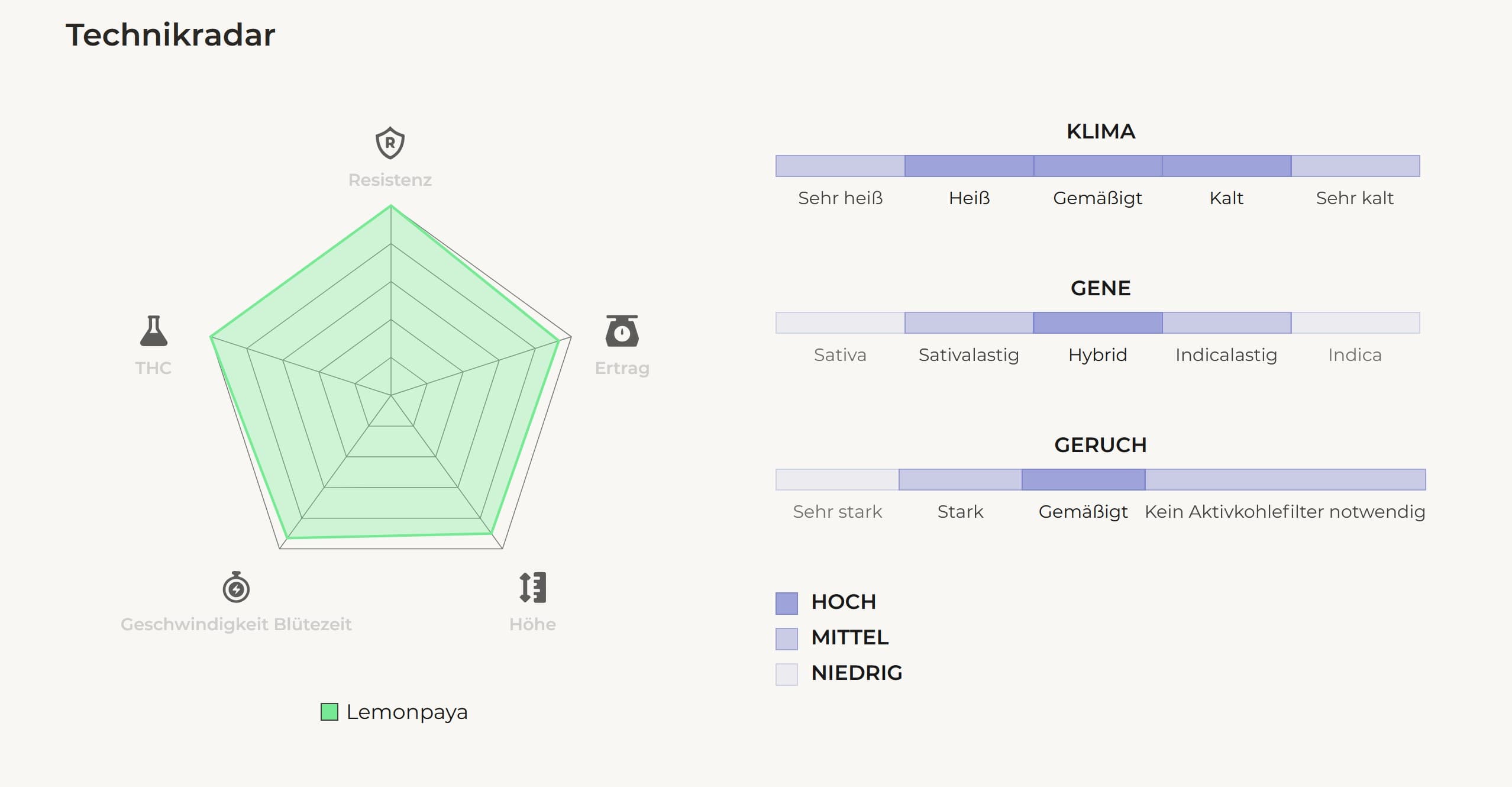Click the HOCH legend color square
The image size is (1512, 787).
point(787,603)
